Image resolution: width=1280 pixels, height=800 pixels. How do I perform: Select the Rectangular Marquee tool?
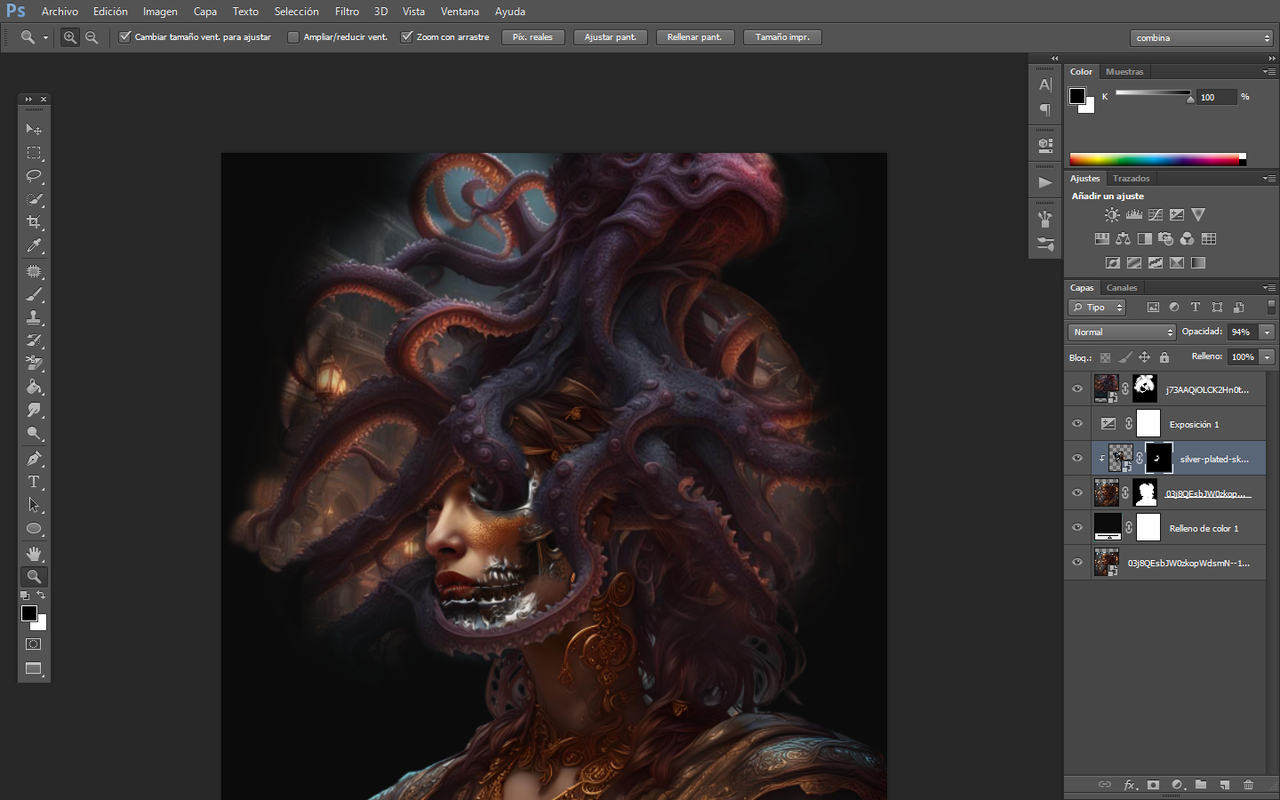click(34, 153)
